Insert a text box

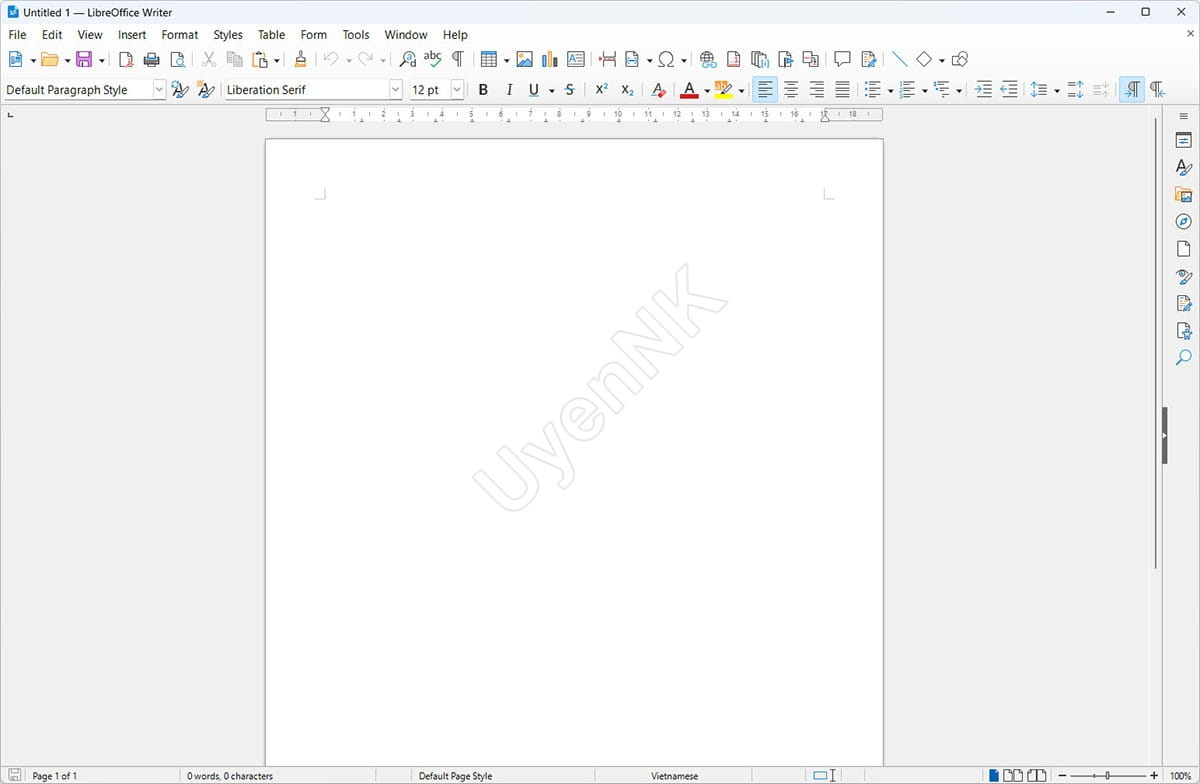coord(575,60)
